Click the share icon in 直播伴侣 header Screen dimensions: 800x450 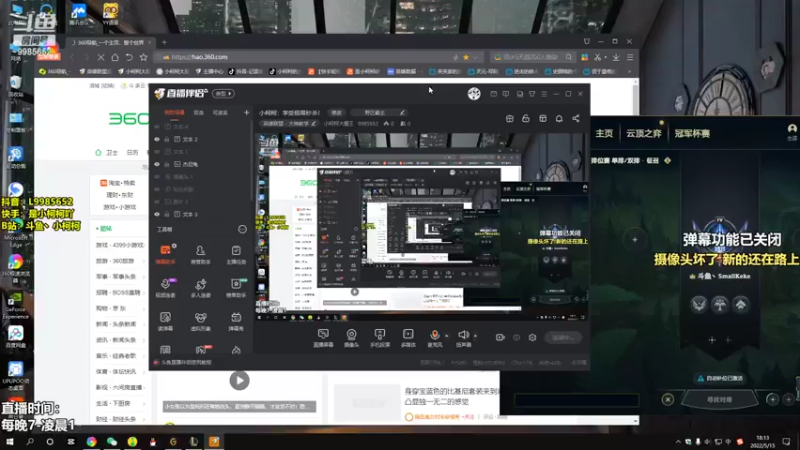576,118
